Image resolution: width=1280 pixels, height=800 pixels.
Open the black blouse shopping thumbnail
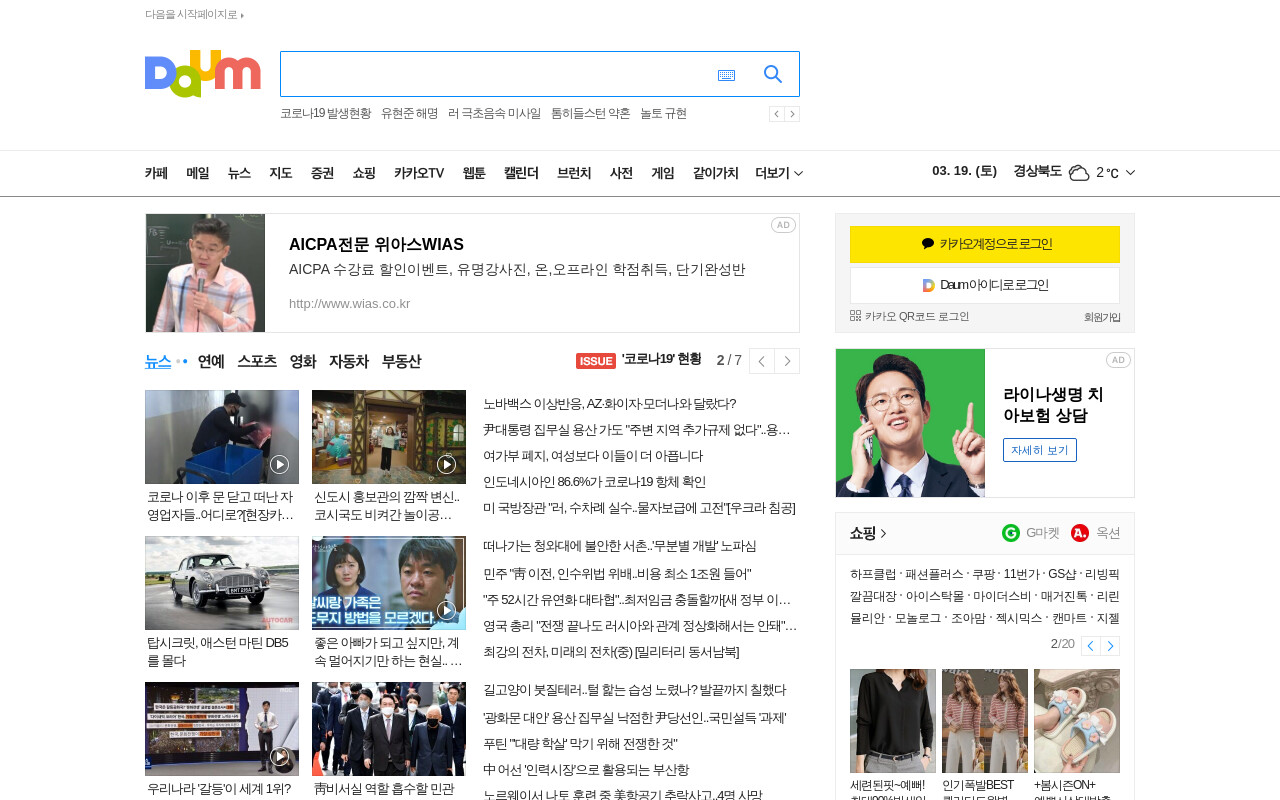pyautogui.click(x=893, y=721)
